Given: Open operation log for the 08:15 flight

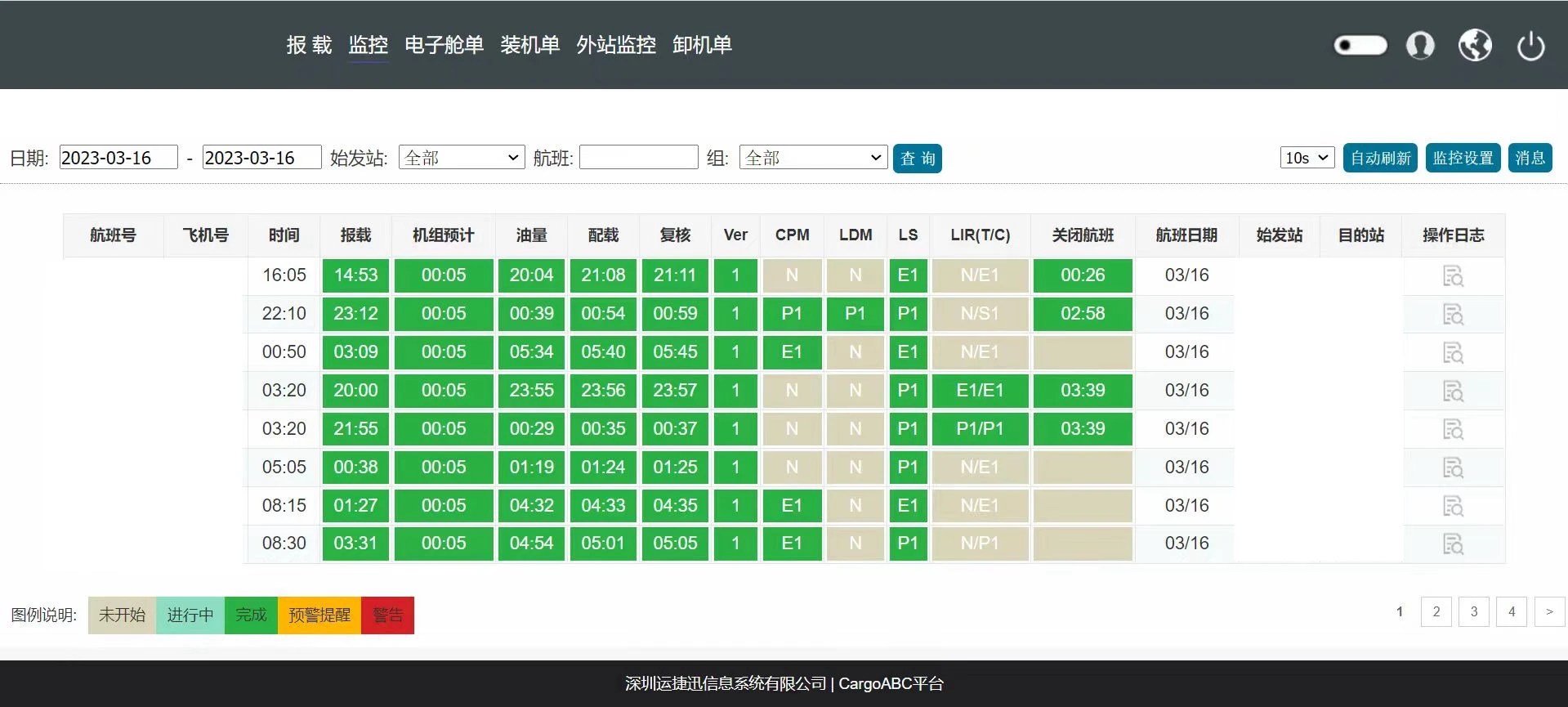Looking at the screenshot, I should (x=1453, y=507).
